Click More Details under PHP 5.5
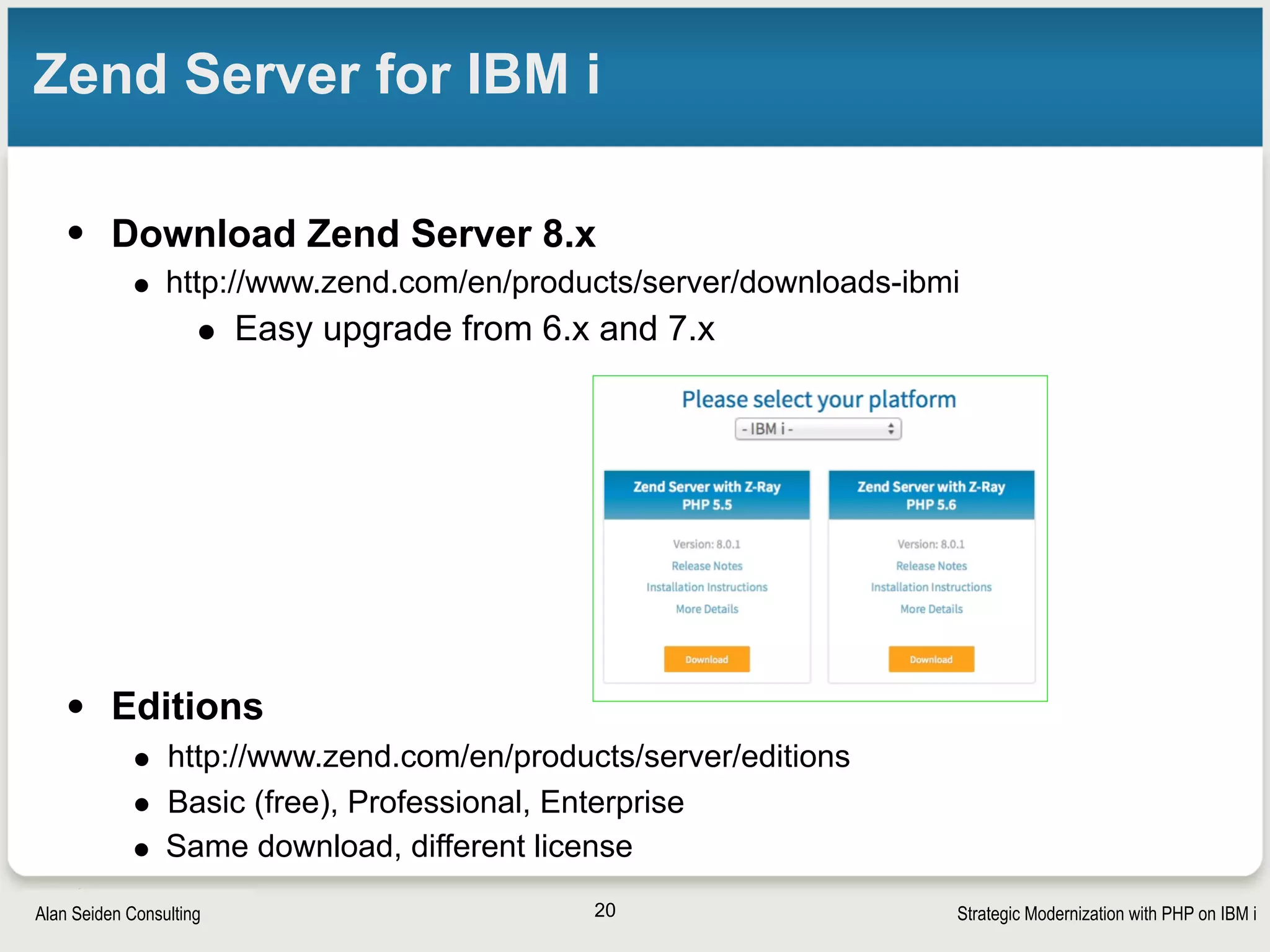The width and height of the screenshot is (1270, 952). pyautogui.click(x=707, y=609)
